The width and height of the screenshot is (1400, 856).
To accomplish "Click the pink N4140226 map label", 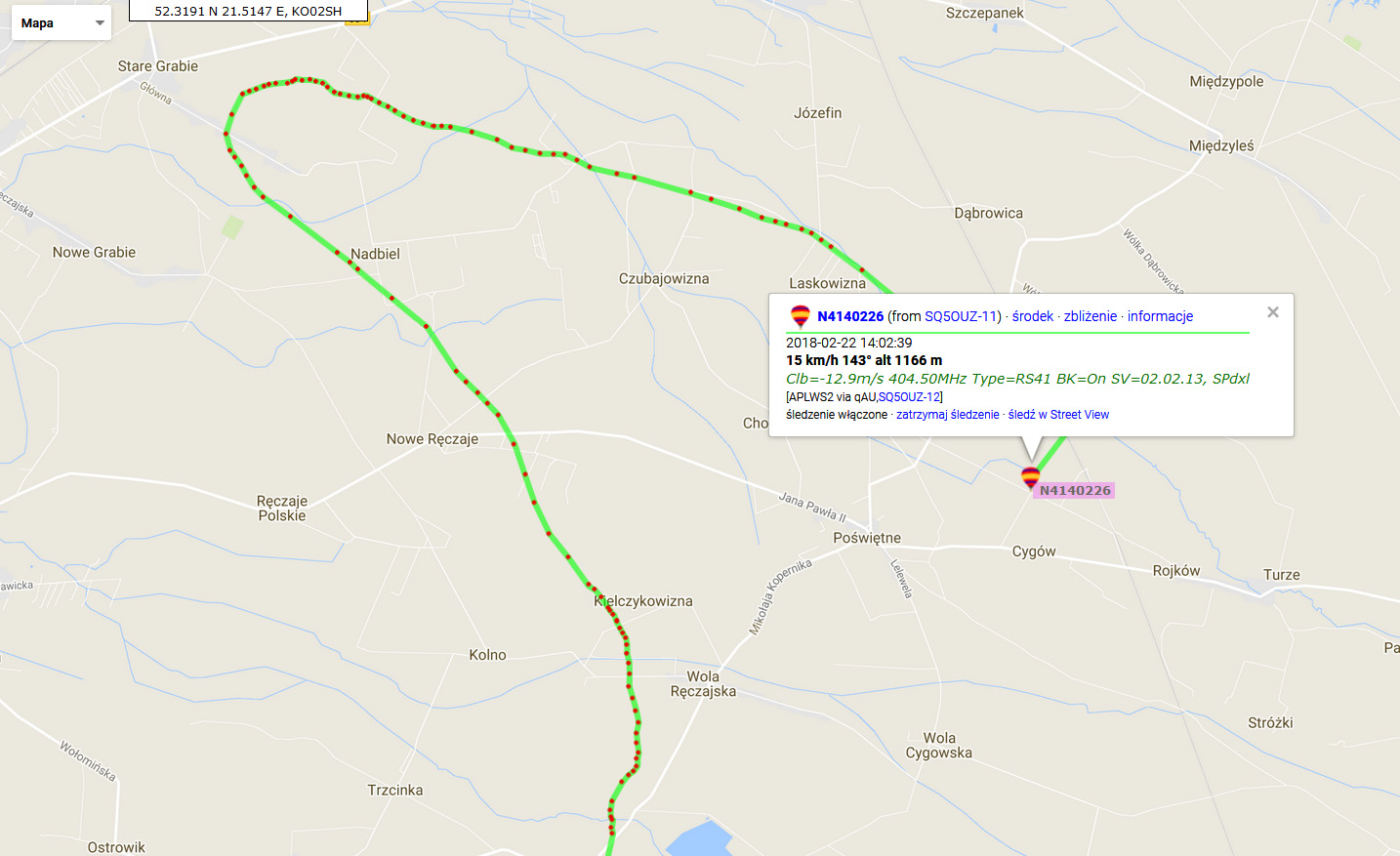I will [1075, 490].
